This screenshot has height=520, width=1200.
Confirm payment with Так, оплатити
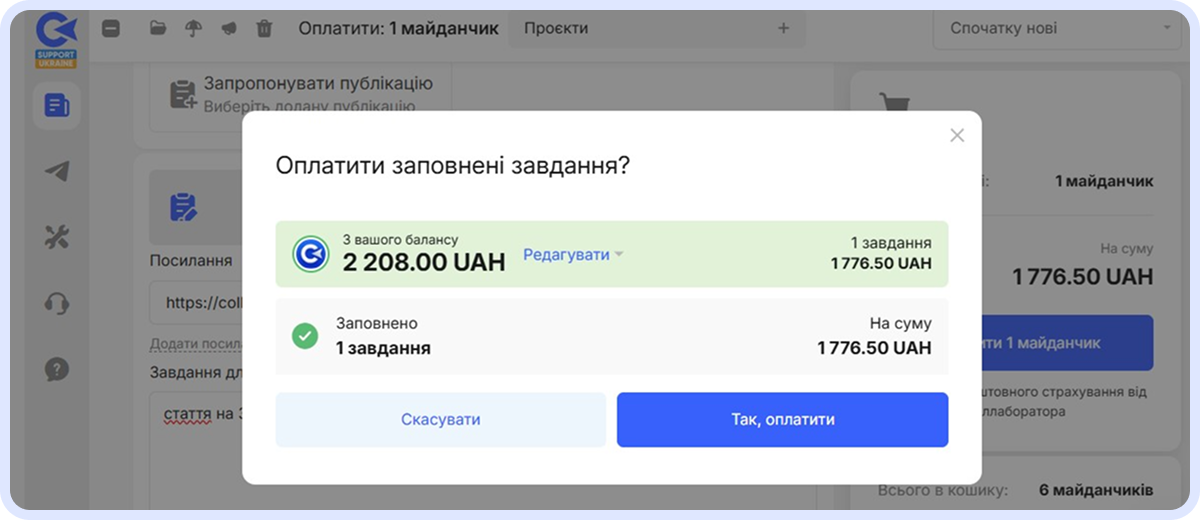coord(782,419)
